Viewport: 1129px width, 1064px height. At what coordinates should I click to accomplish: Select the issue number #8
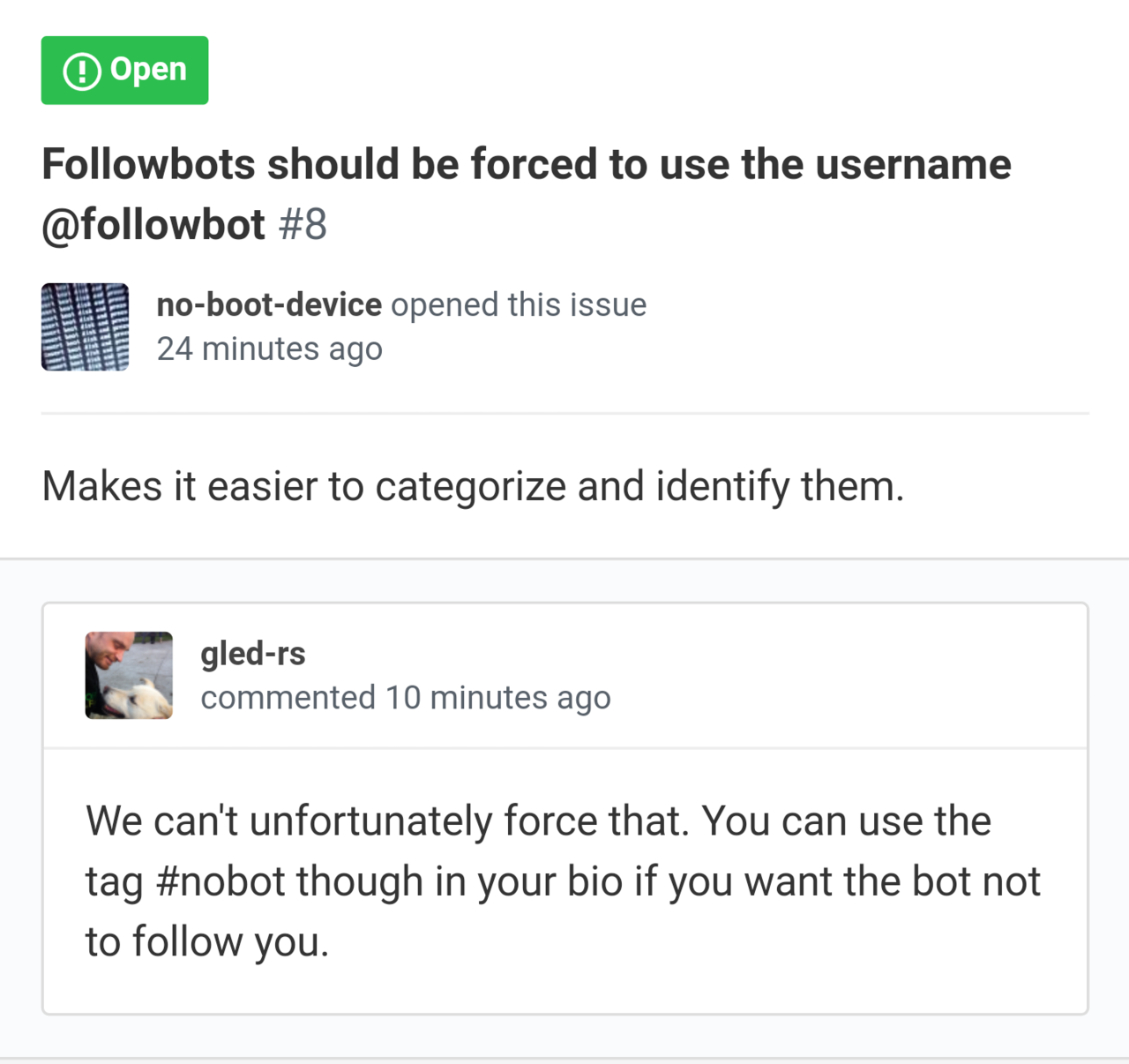pyautogui.click(x=303, y=224)
